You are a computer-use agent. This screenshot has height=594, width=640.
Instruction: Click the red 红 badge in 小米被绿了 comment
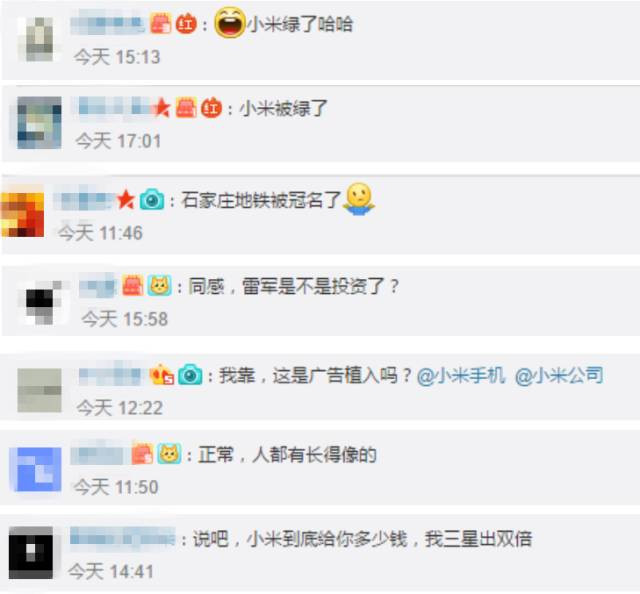211,108
